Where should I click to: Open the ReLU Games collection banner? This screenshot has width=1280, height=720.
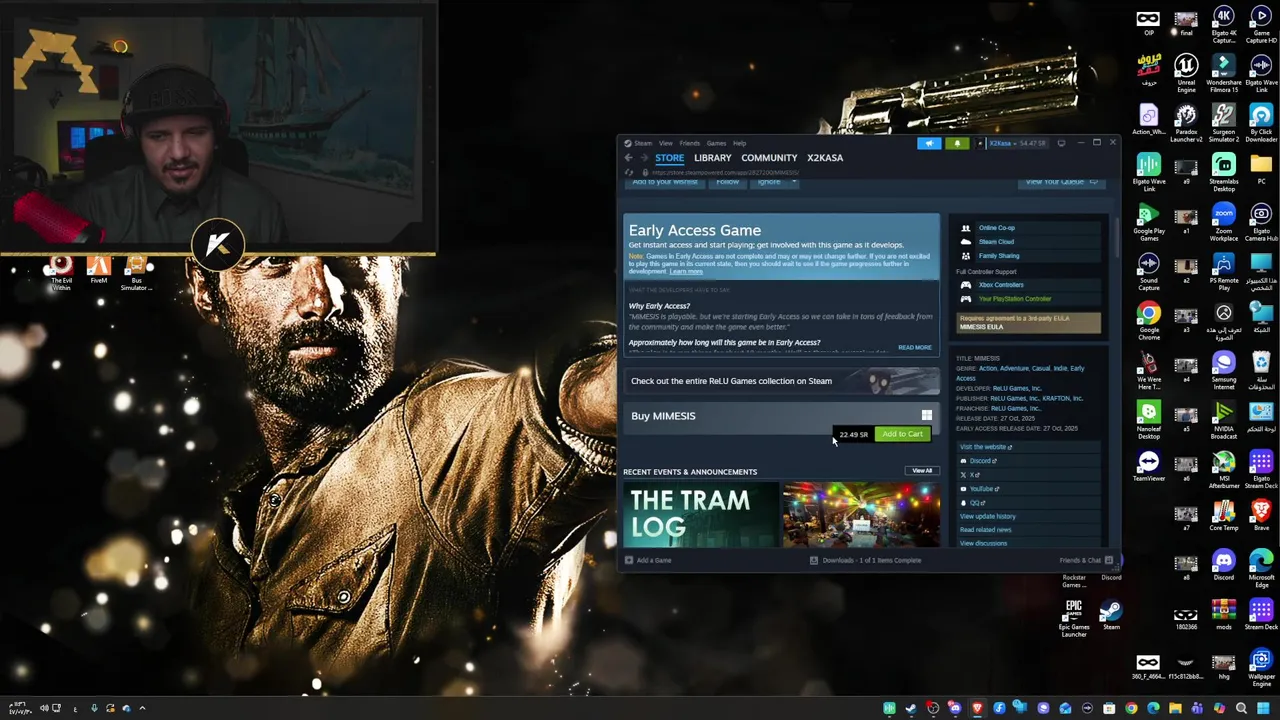coord(781,381)
